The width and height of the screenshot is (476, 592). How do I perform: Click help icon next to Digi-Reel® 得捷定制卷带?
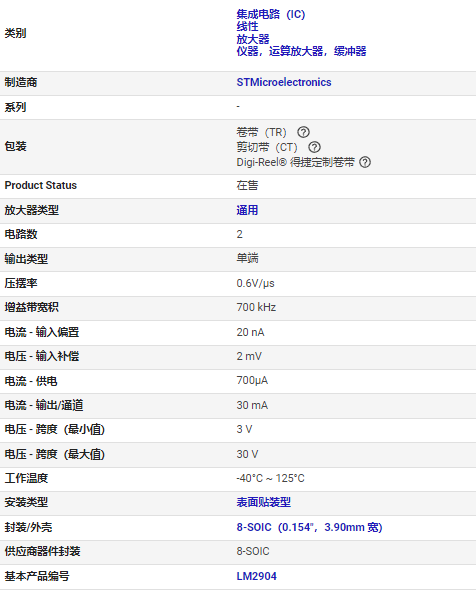click(x=365, y=162)
